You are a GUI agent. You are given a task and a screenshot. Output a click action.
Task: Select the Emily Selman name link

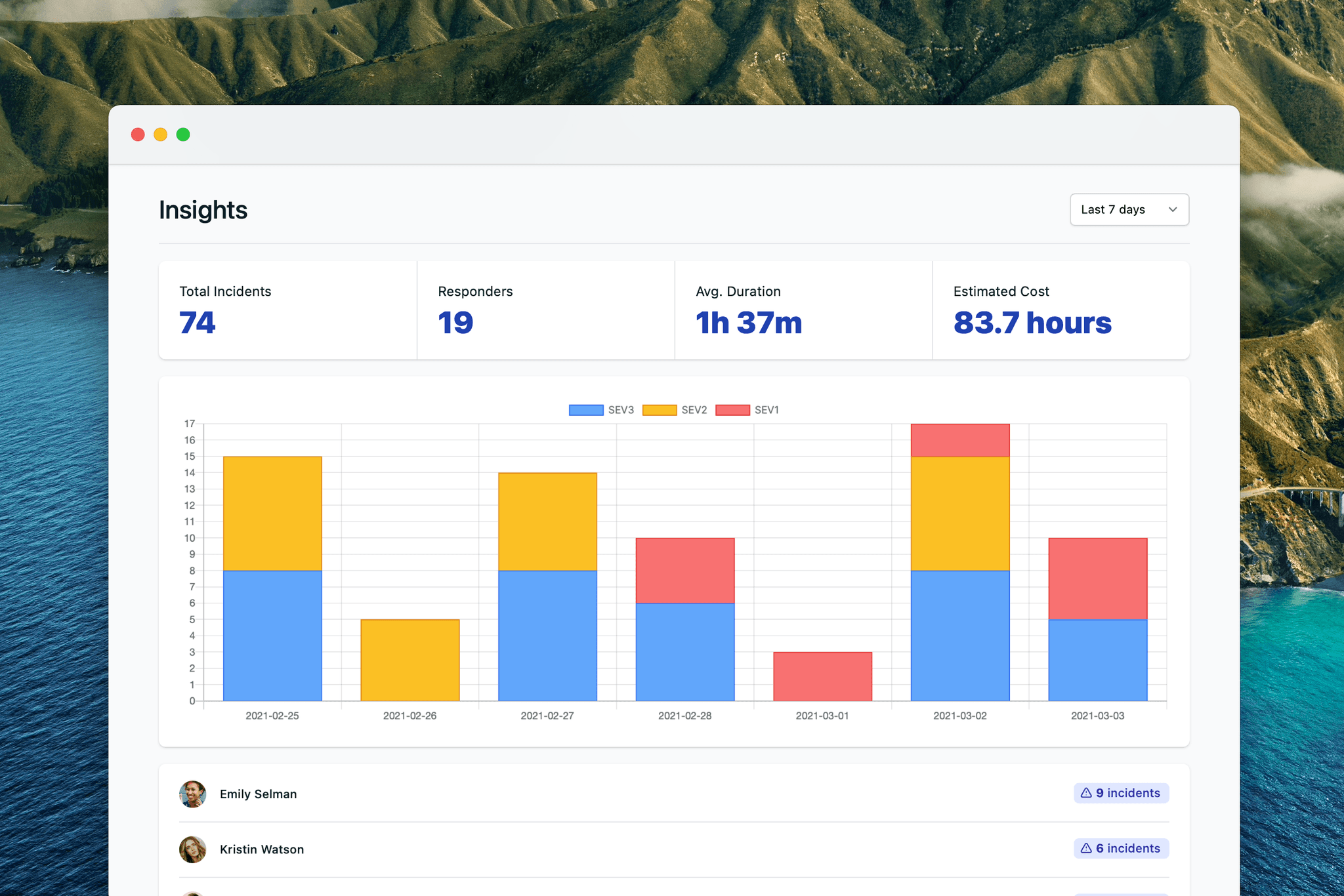(x=259, y=794)
